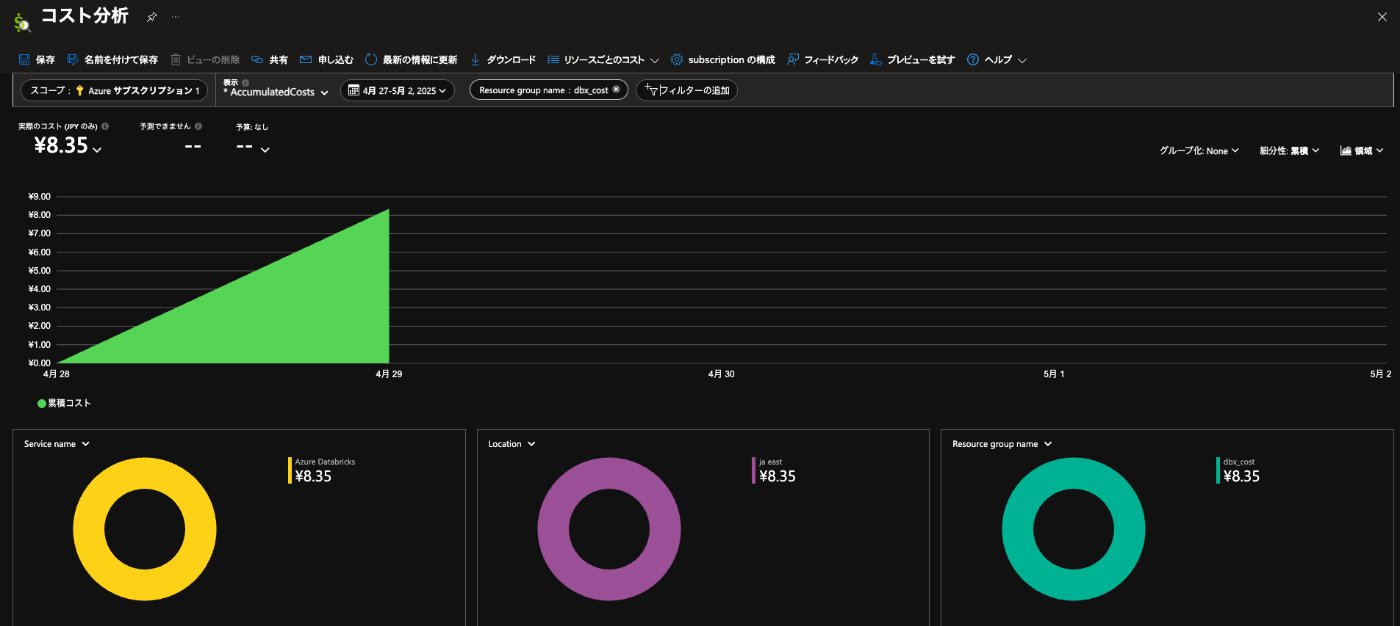Open the ellipsis more-options menu by the title

176,18
